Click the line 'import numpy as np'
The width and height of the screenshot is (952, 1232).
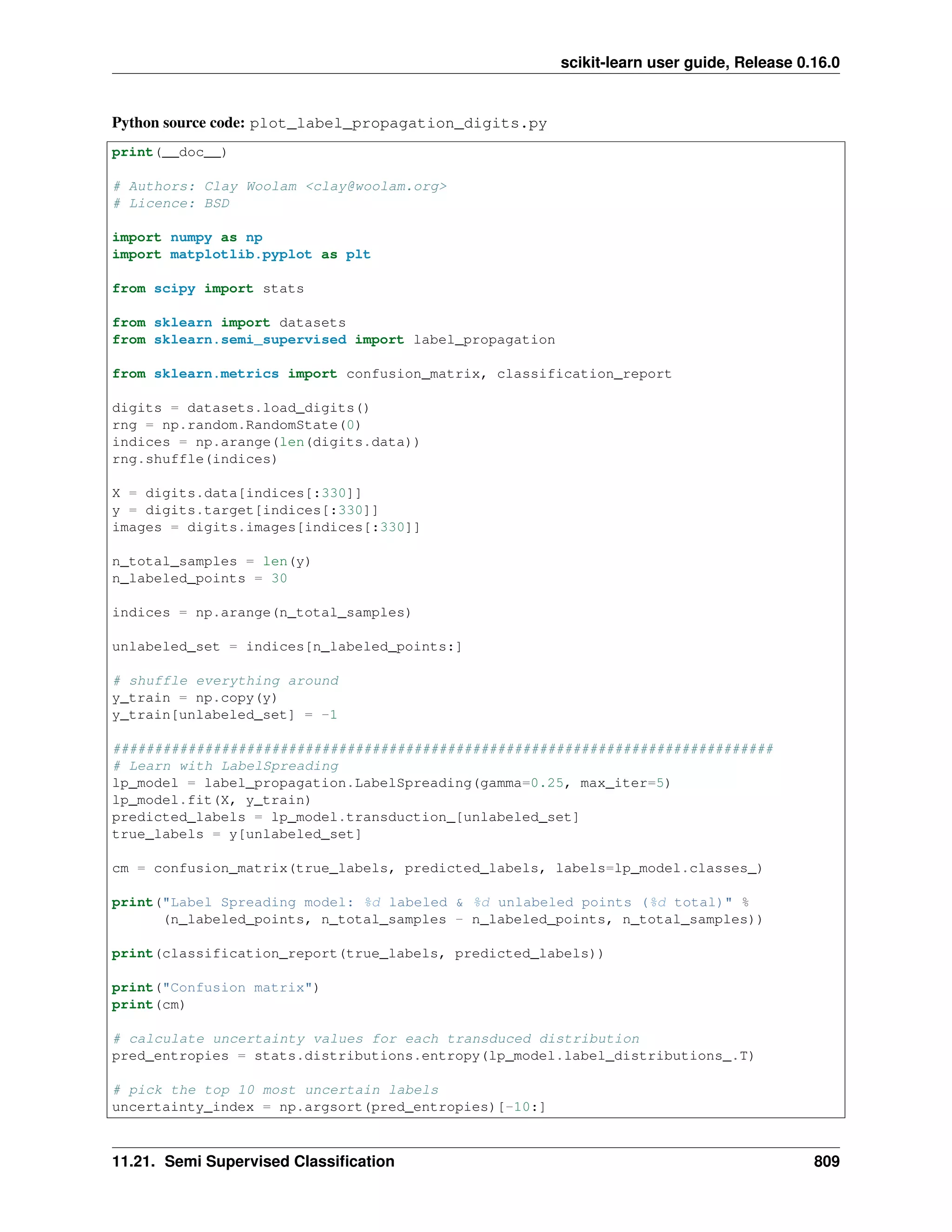(187, 238)
